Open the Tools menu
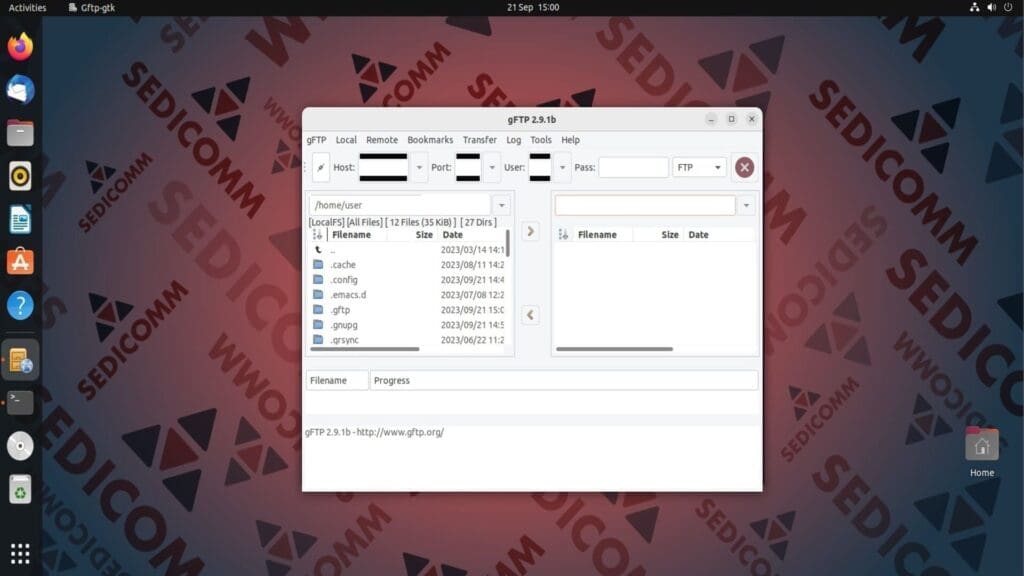 (x=541, y=140)
